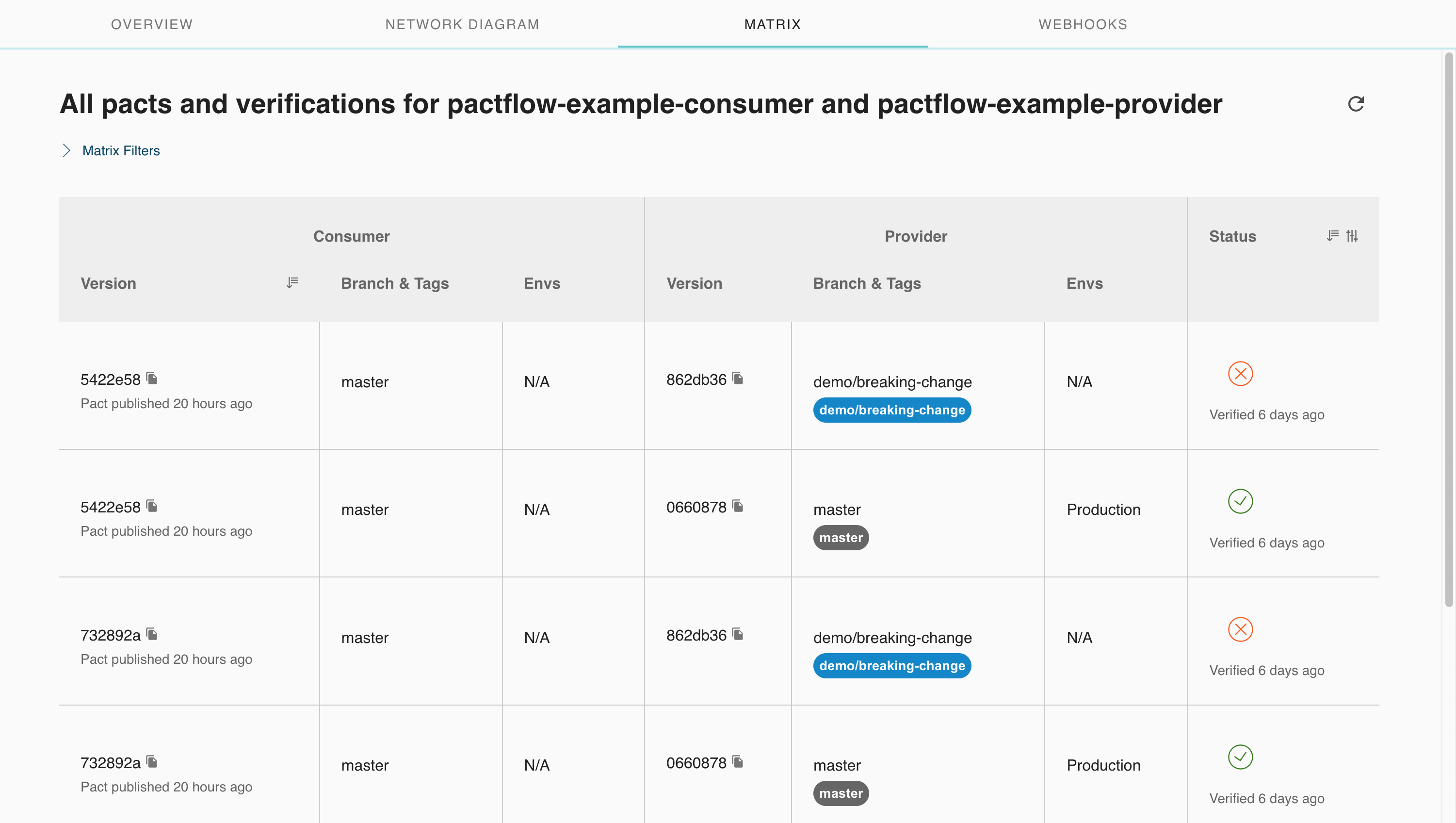Copy consumer version 5422e58 in demo/breaking-change row

coord(151,378)
